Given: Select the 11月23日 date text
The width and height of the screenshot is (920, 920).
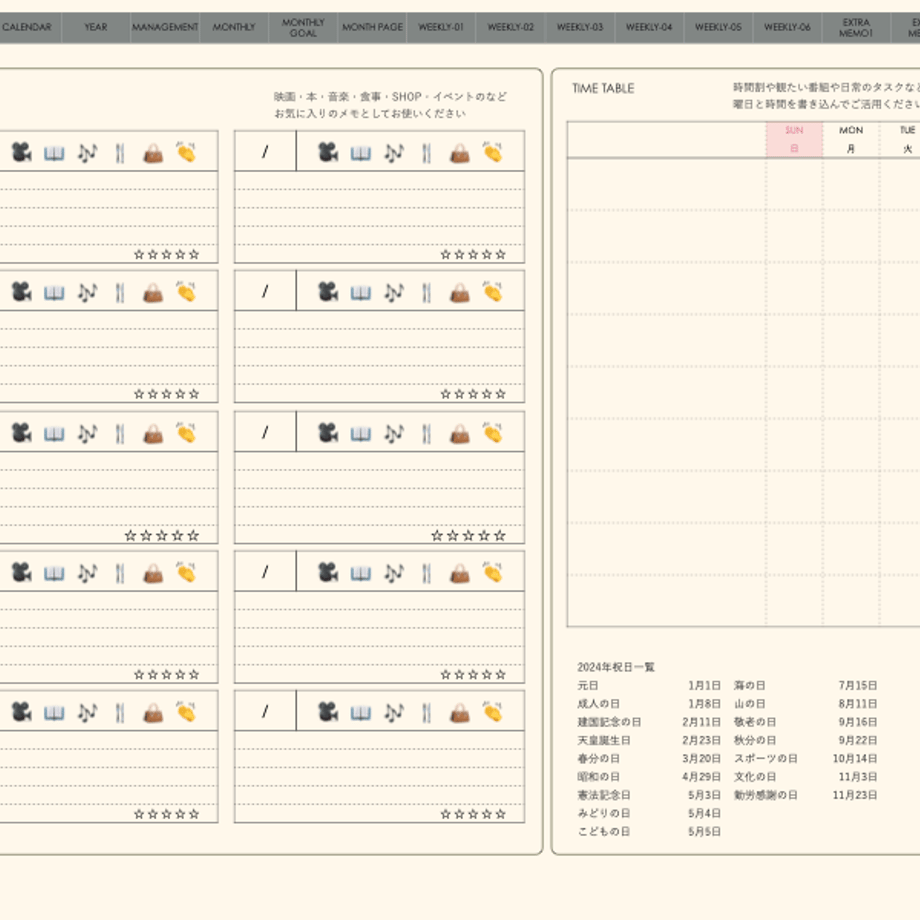Looking at the screenshot, I should click(x=855, y=795).
